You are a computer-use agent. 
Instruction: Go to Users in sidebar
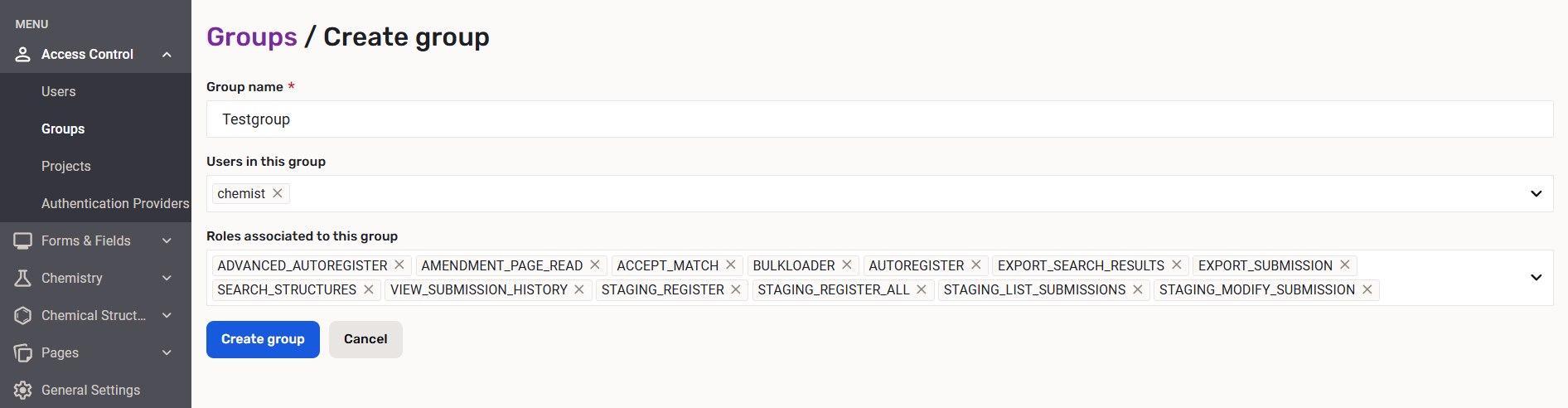(x=59, y=91)
